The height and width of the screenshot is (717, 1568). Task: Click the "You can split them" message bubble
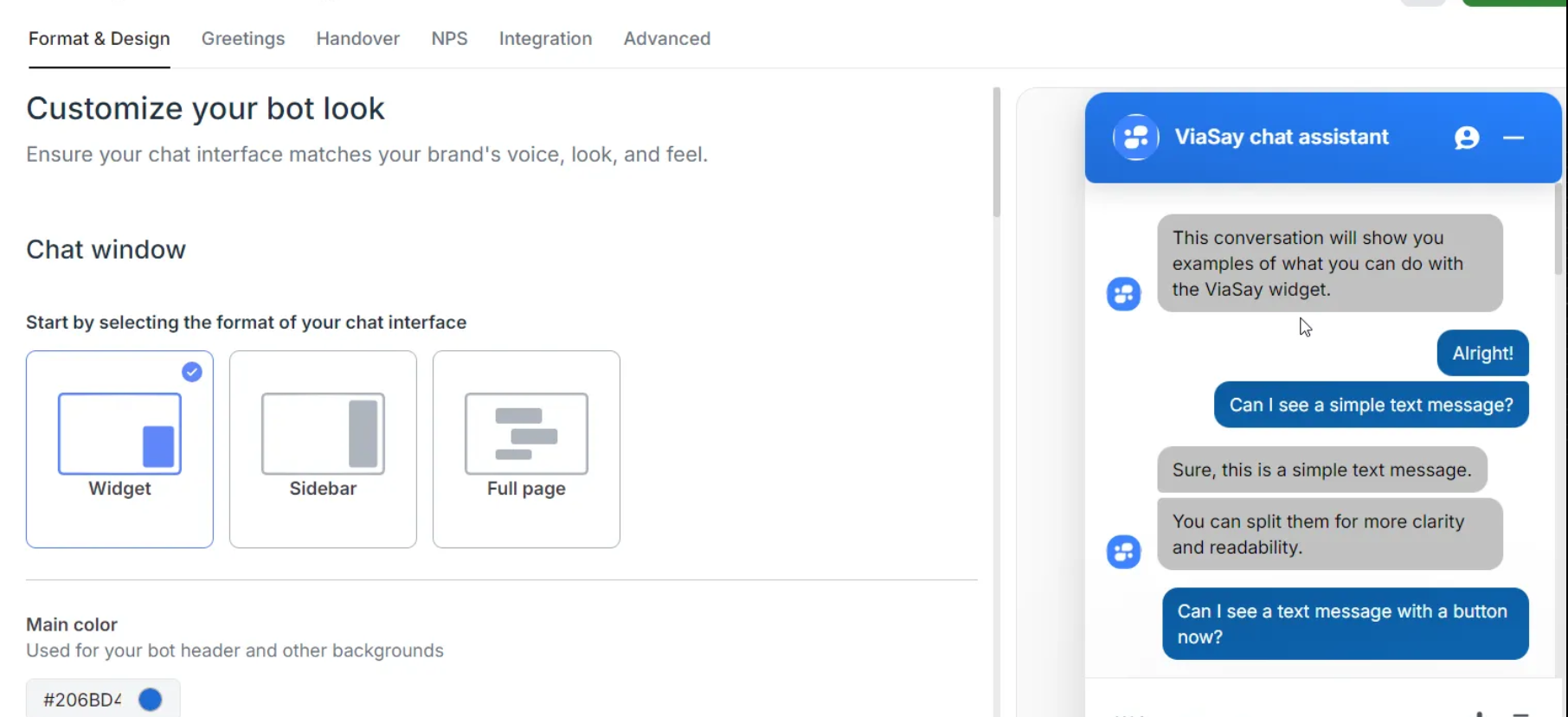pyautogui.click(x=1330, y=534)
